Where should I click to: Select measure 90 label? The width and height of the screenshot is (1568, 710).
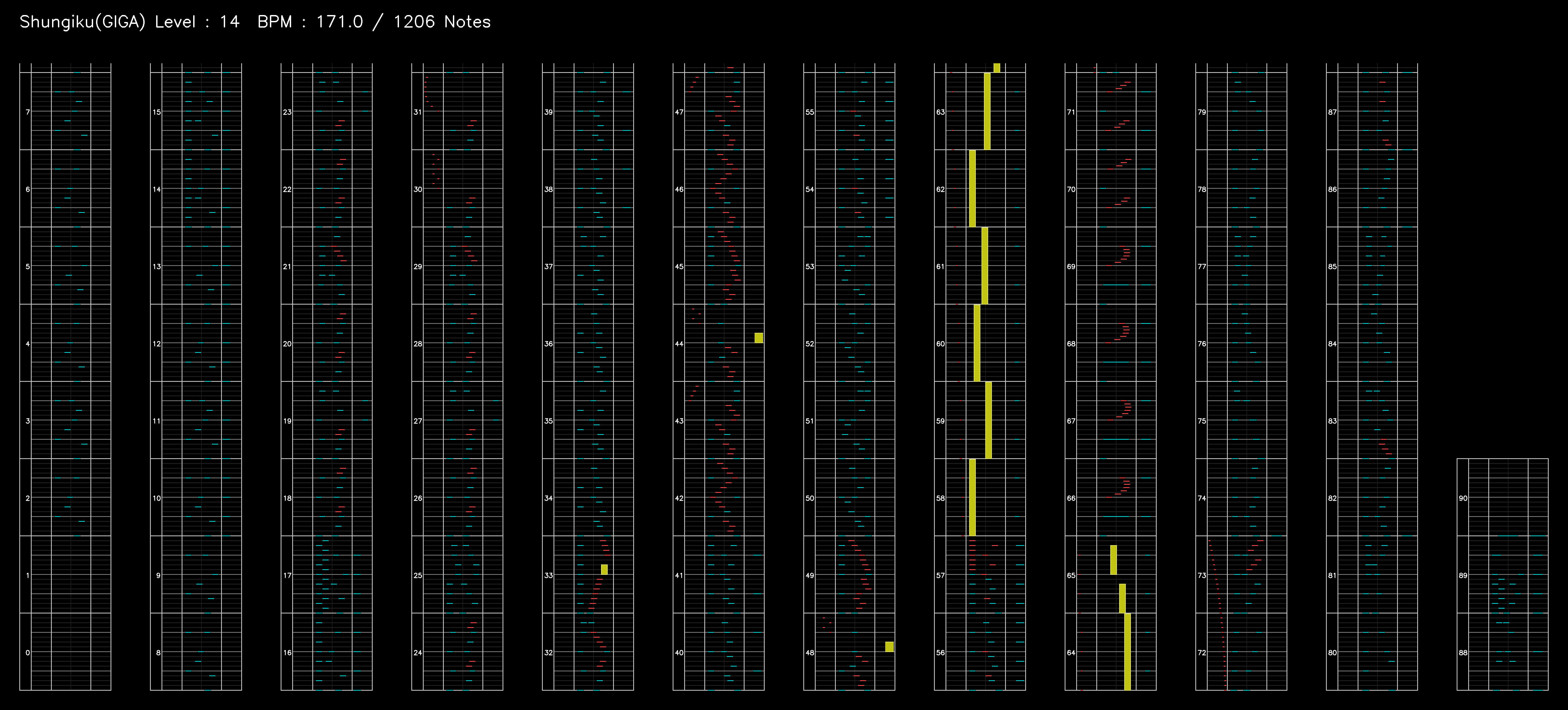1463,498
